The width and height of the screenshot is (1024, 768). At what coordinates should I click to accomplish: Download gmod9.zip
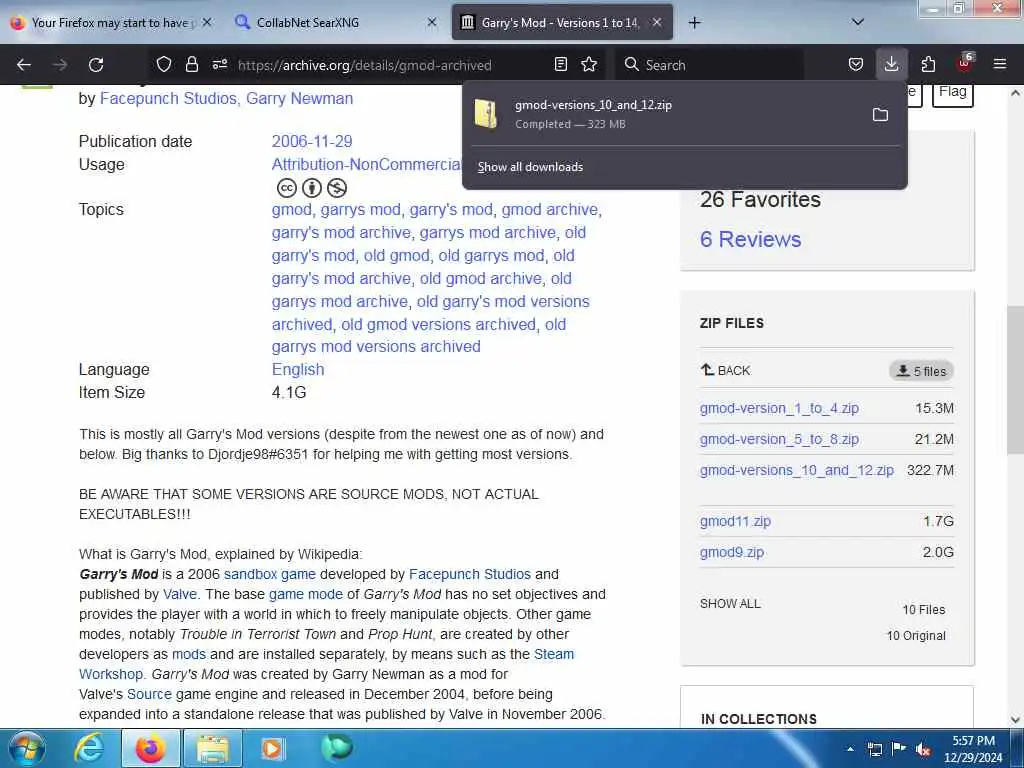point(731,552)
